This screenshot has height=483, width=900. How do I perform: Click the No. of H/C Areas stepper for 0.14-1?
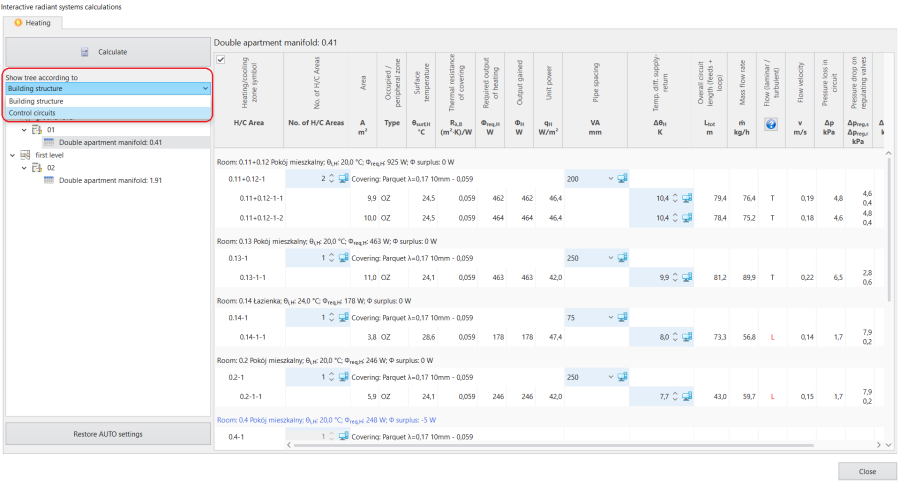(331, 317)
